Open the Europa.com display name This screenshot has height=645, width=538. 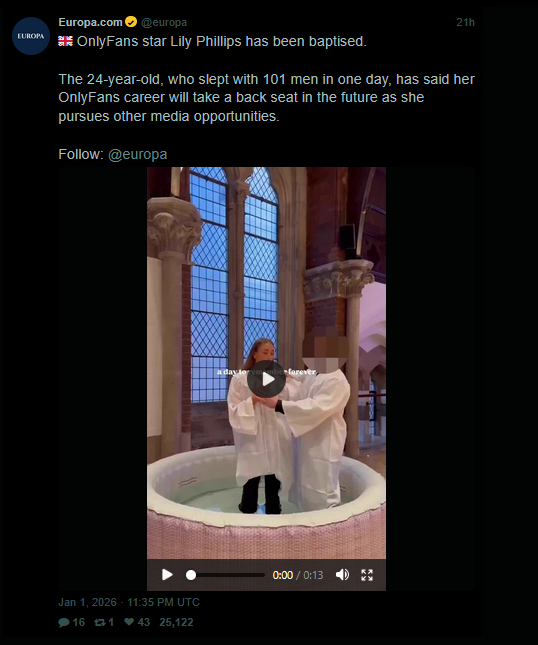pyautogui.click(x=90, y=22)
